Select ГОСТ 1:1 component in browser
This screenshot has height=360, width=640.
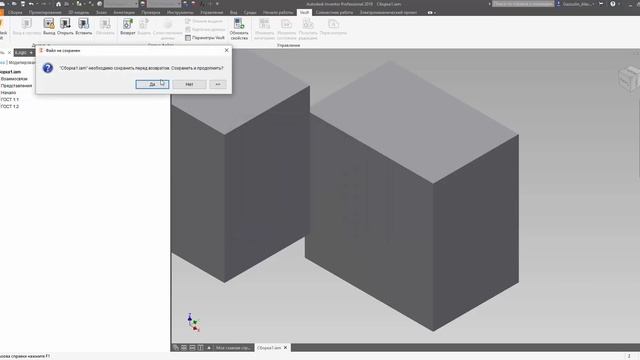pyautogui.click(x=9, y=100)
